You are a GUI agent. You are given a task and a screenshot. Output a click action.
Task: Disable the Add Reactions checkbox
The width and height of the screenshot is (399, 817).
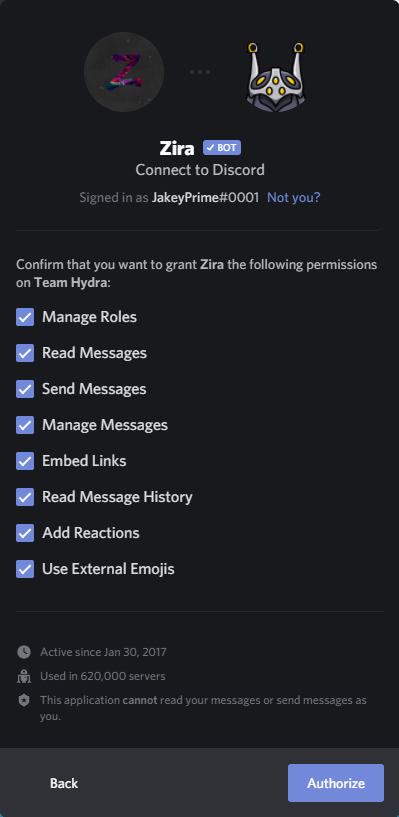[x=25, y=533]
